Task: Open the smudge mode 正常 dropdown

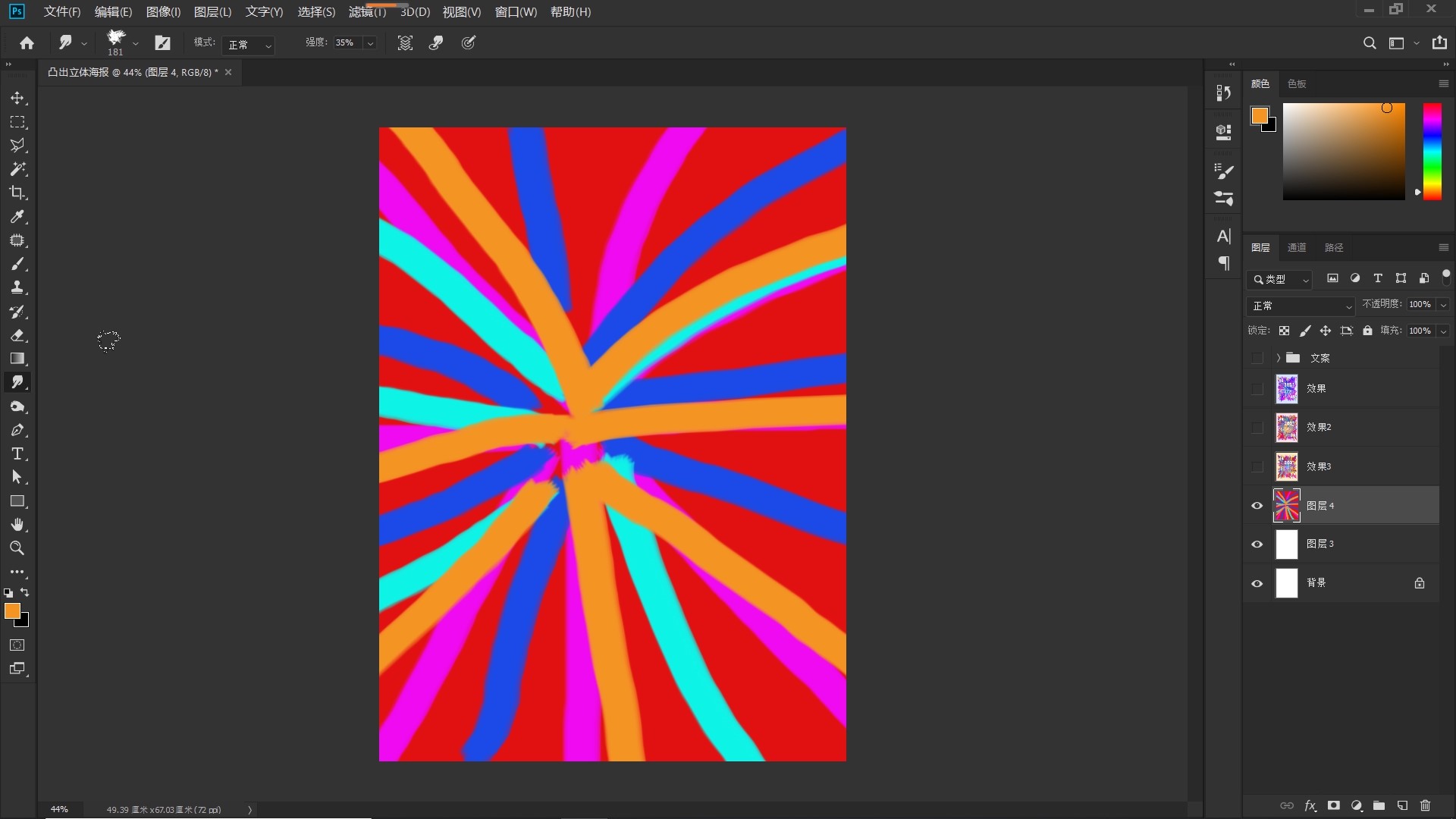Action: (x=249, y=45)
